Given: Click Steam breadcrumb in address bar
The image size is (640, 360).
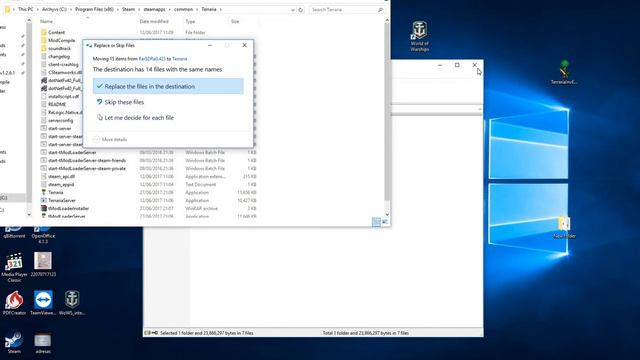Looking at the screenshot, I should (128, 9).
